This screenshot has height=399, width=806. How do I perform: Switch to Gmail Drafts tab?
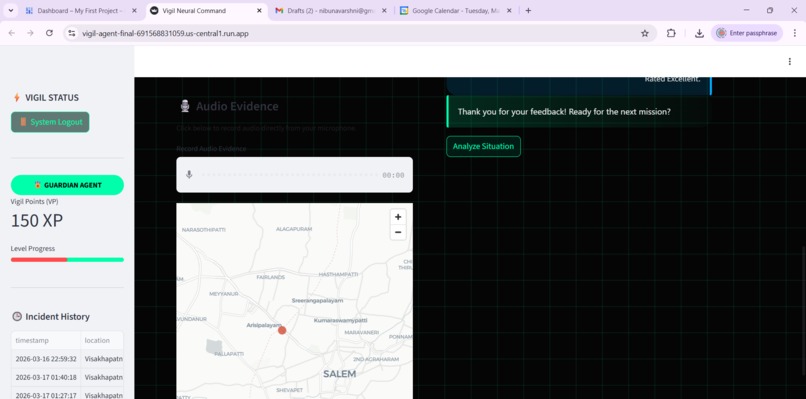[331, 10]
